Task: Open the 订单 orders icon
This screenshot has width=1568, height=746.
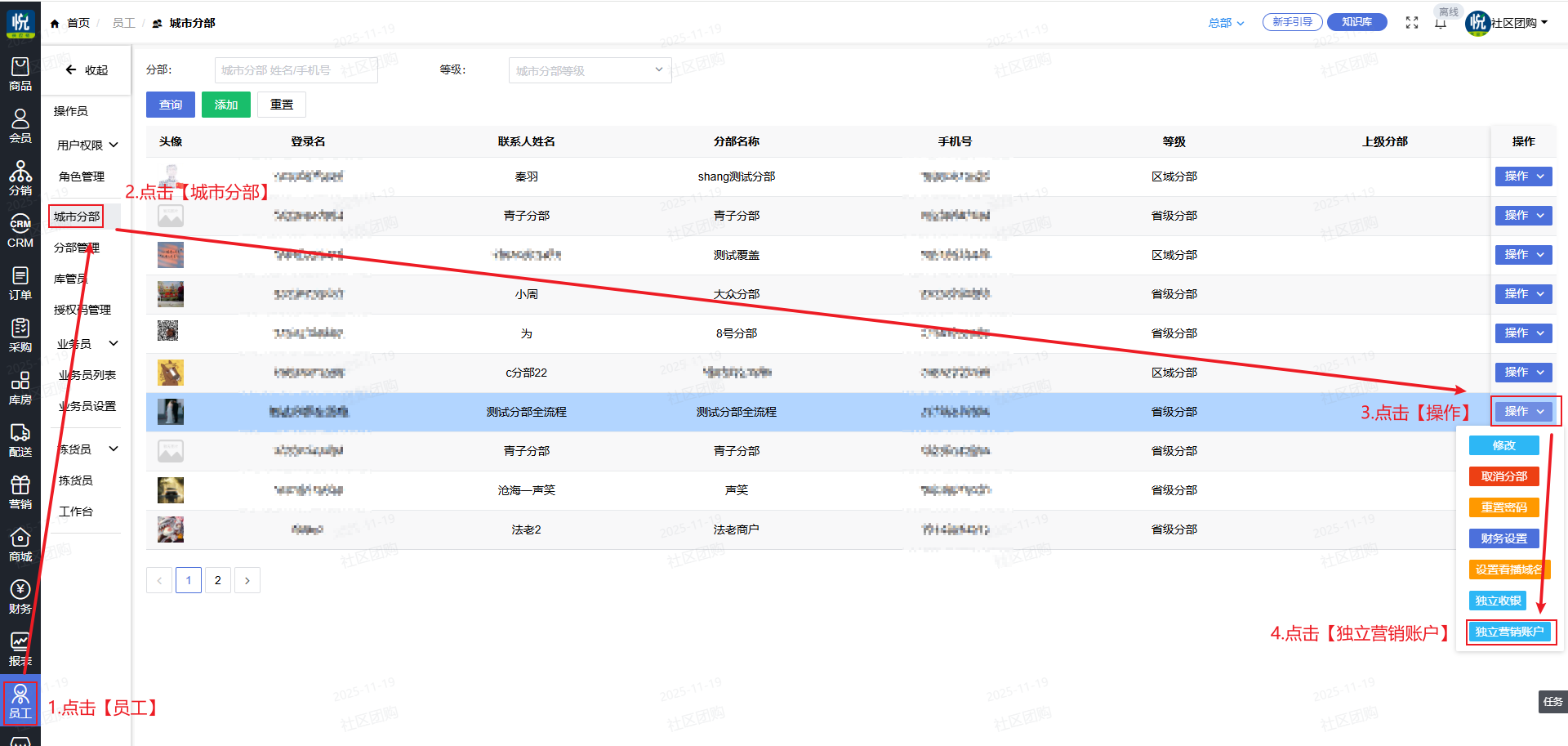Action: click(x=20, y=283)
